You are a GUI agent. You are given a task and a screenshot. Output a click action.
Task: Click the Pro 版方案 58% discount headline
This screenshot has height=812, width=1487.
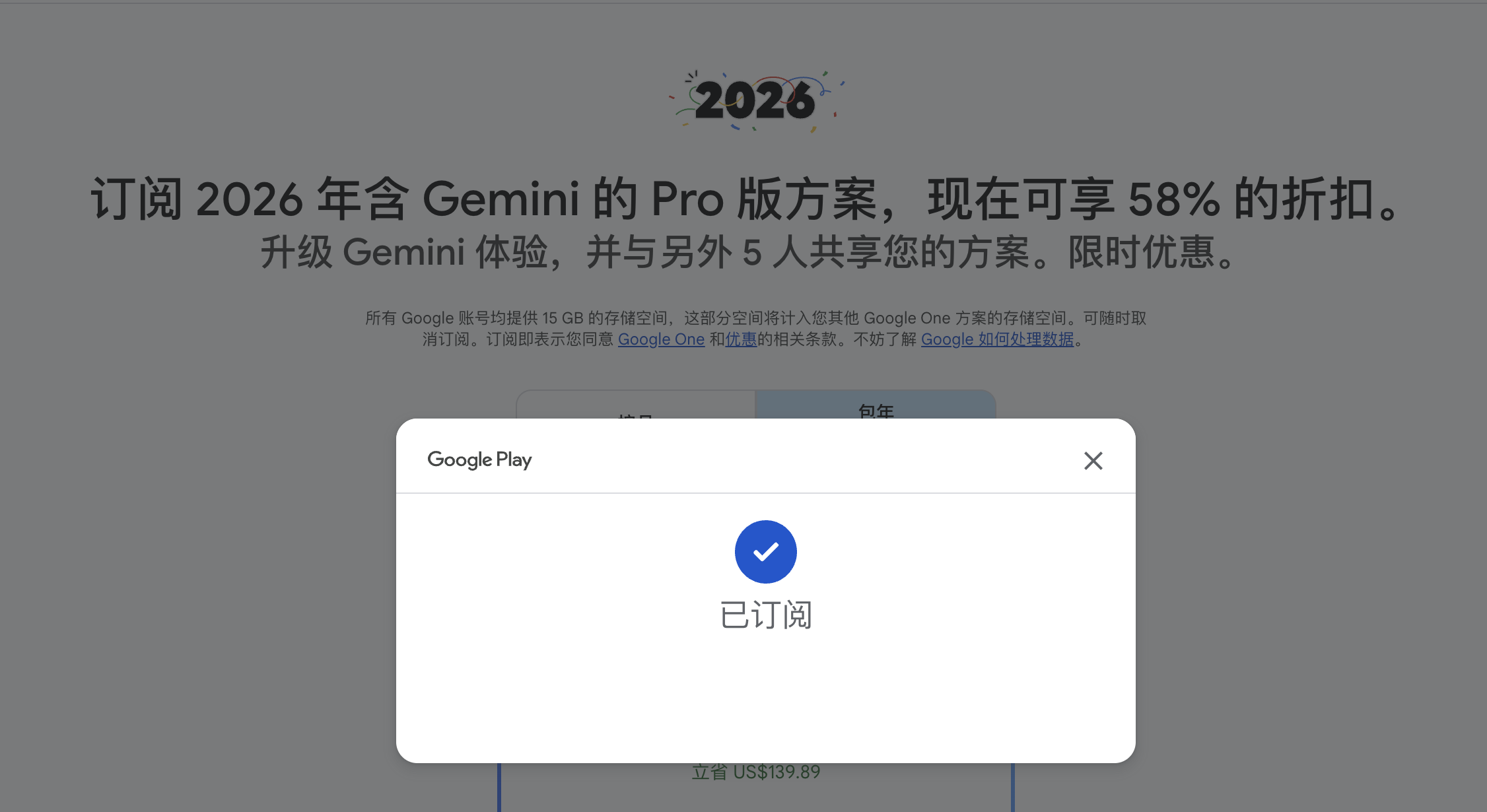point(746,199)
